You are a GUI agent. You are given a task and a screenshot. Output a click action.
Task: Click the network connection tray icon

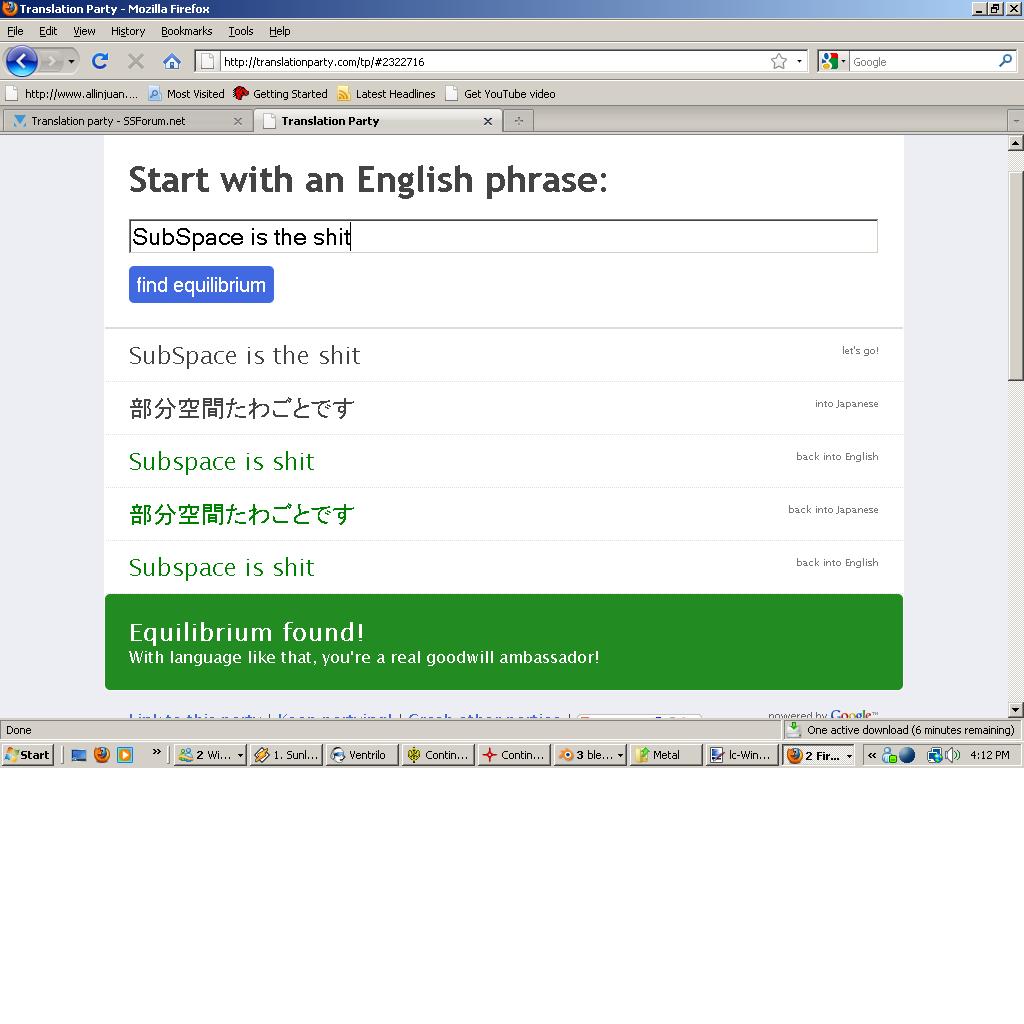[x=935, y=755]
